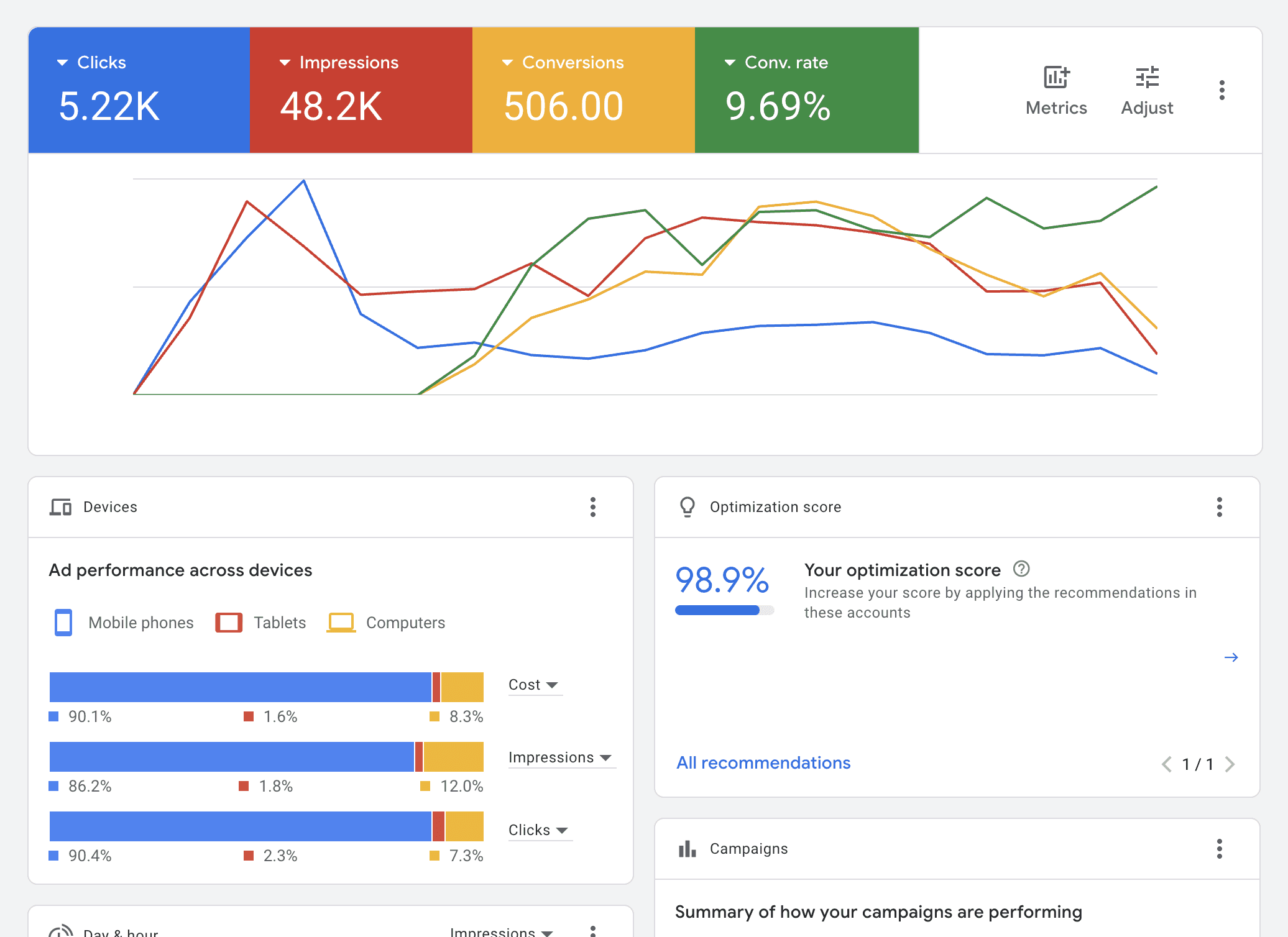Image resolution: width=1288 pixels, height=937 pixels.
Task: Select the Clicks scorecard tab
Action: pos(139,90)
